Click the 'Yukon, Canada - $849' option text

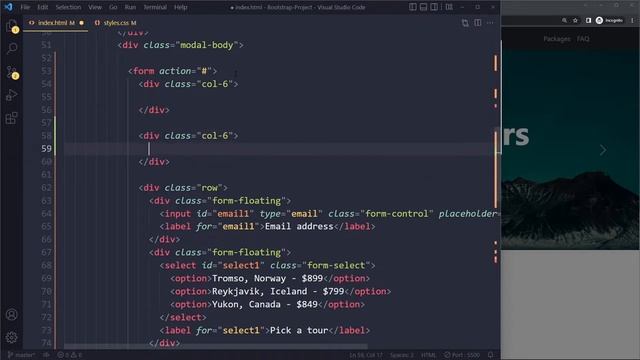click(x=264, y=304)
